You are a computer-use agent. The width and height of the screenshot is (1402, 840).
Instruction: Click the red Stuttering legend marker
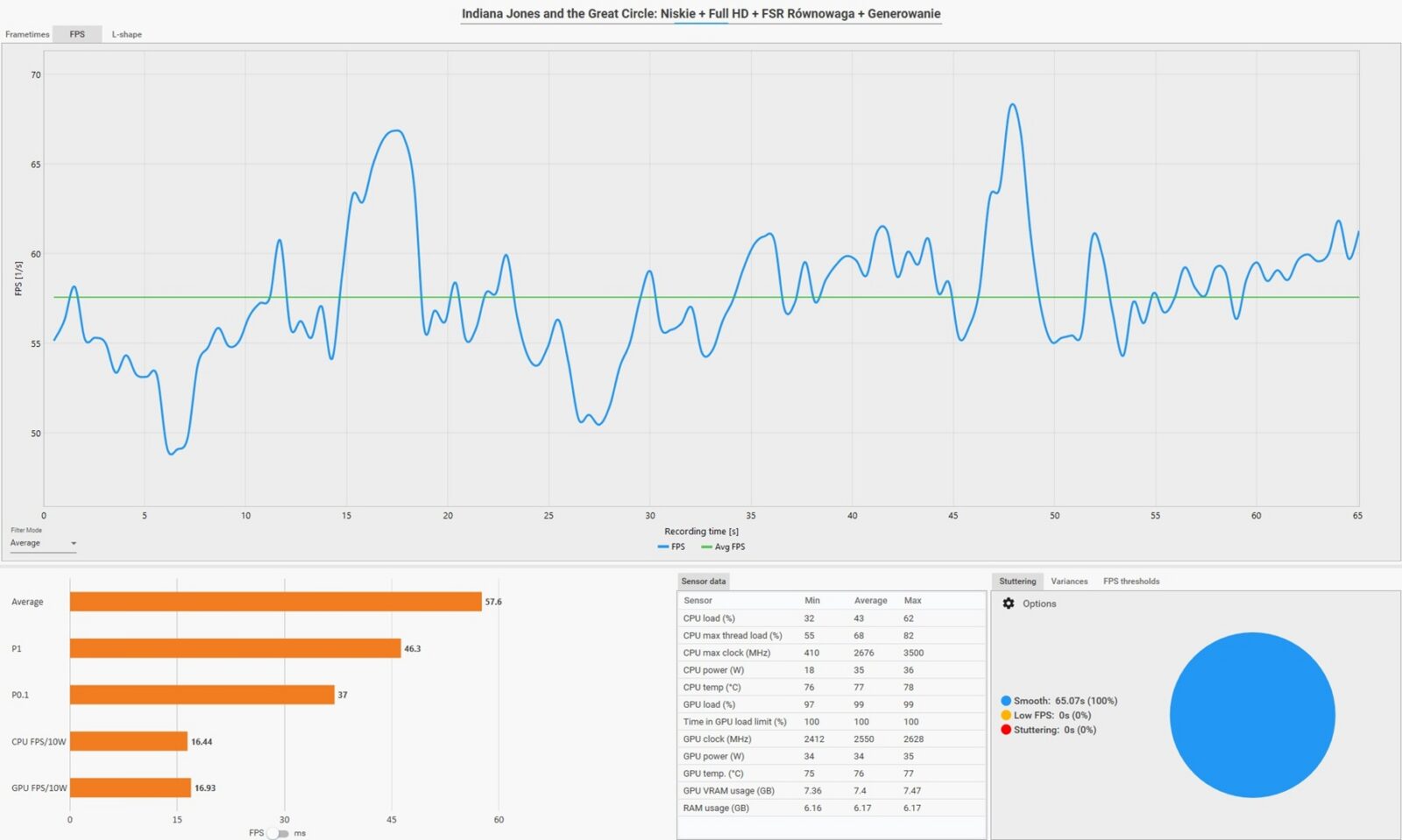coord(1006,730)
